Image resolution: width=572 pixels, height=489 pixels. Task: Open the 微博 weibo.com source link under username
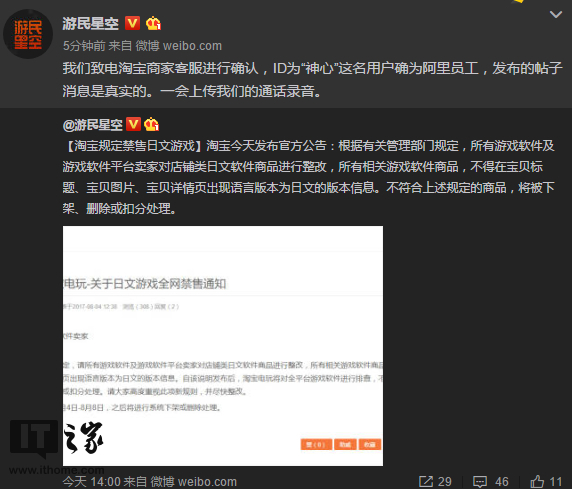[x=179, y=46]
